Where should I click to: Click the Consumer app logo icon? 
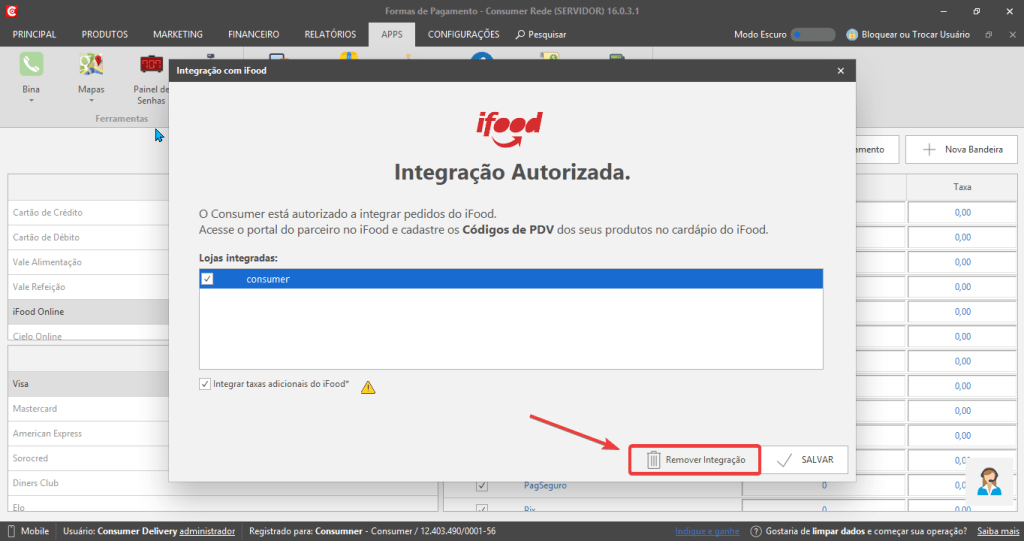coord(11,11)
